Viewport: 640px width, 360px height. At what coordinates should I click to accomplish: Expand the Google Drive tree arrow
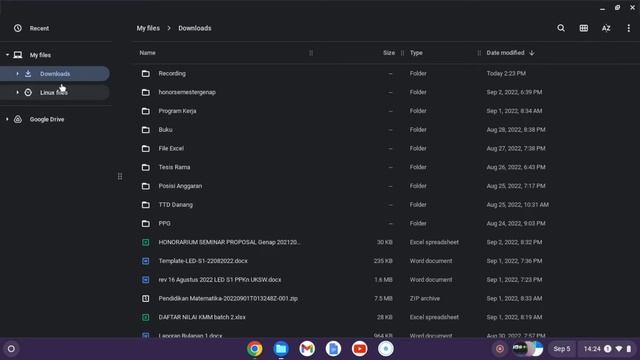point(7,119)
